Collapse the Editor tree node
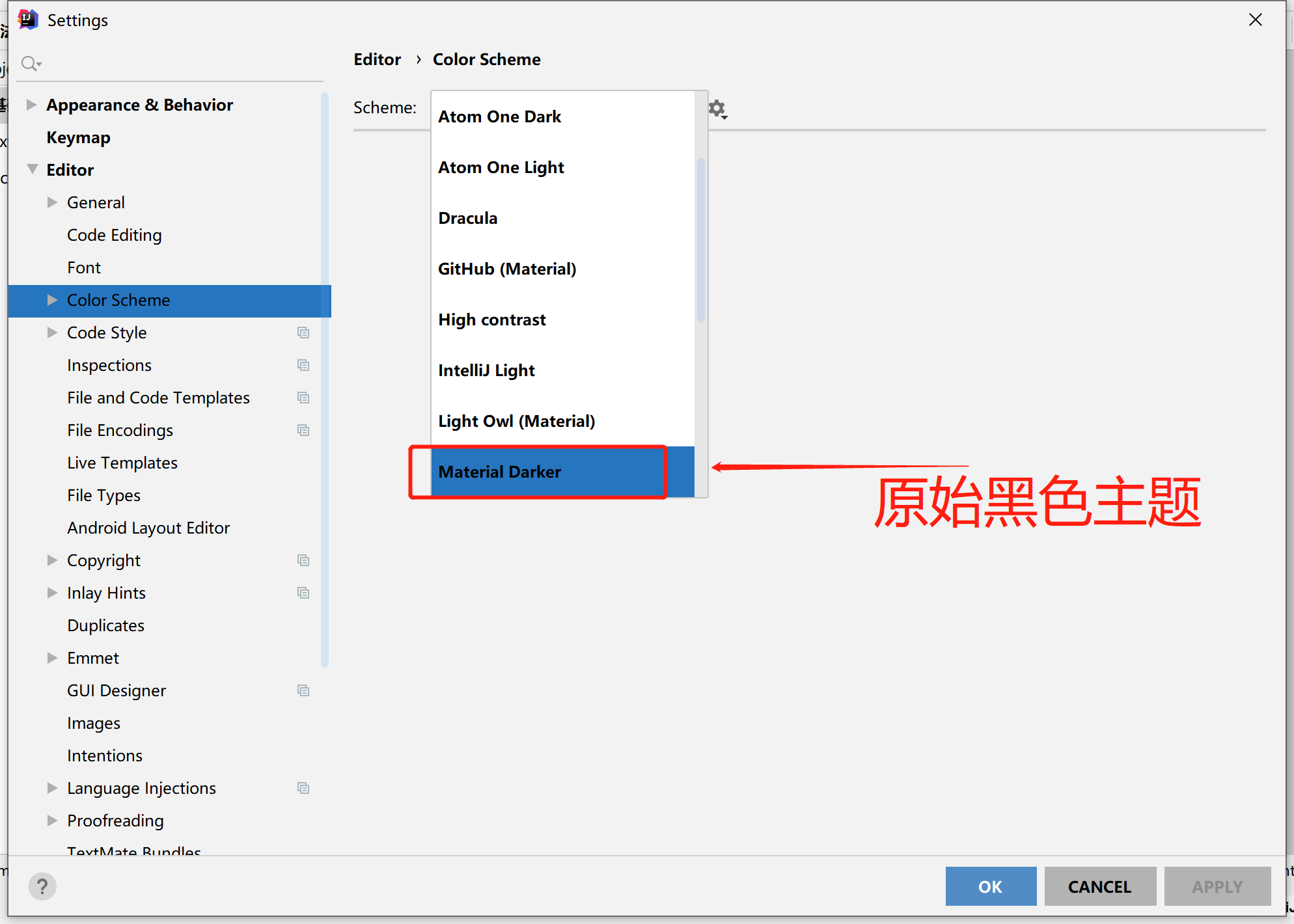1294x924 pixels. (32, 169)
